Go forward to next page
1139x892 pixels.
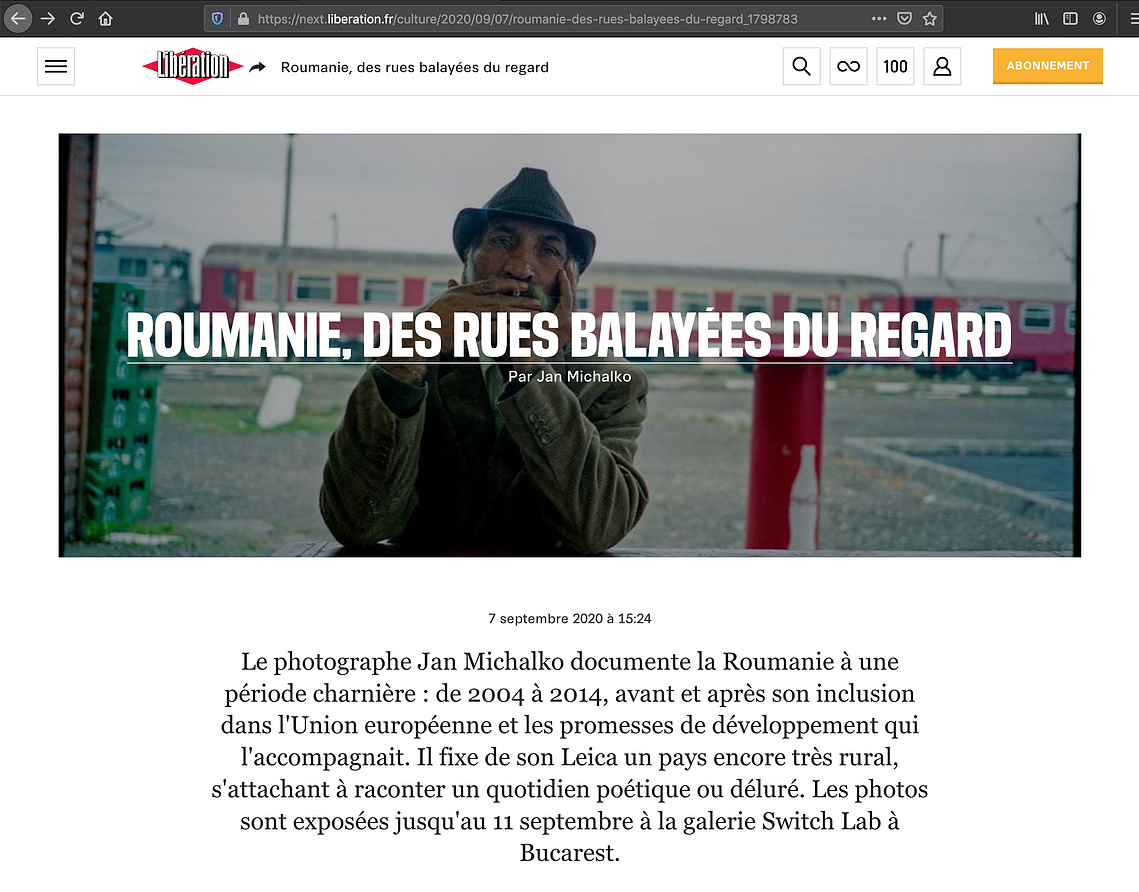pos(48,19)
